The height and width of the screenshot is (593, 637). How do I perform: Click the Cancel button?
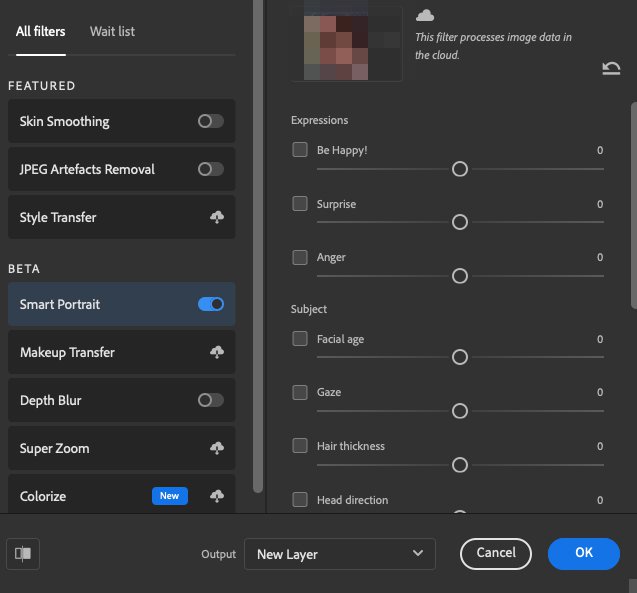tap(496, 553)
